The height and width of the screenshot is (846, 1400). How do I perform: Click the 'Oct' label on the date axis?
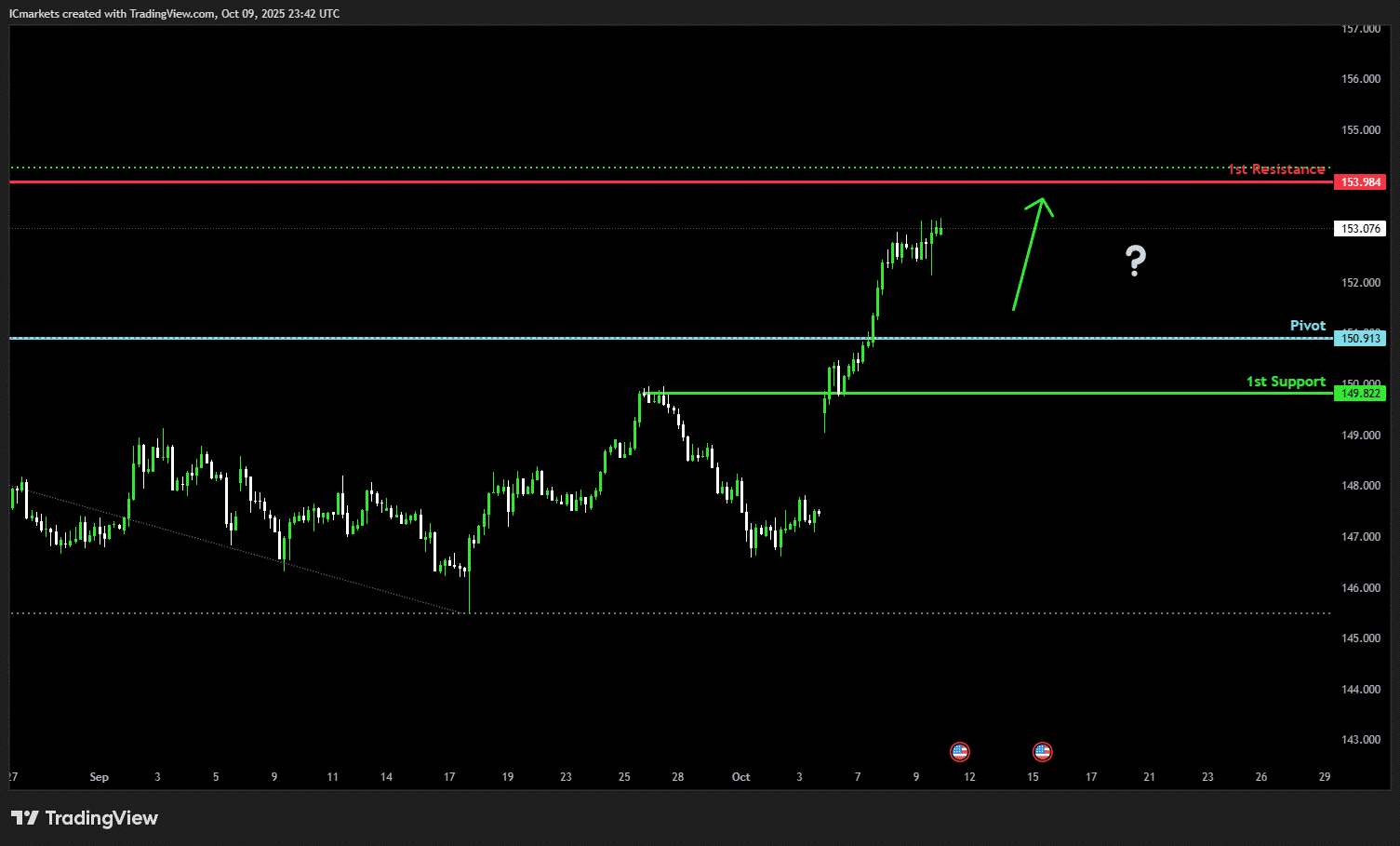coord(740,777)
